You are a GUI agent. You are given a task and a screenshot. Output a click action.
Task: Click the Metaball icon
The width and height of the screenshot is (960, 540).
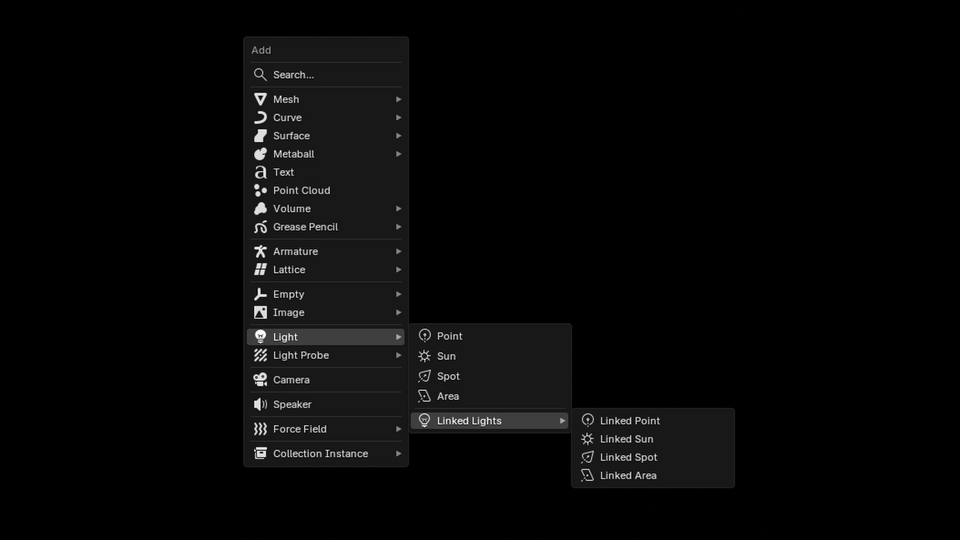(260, 154)
